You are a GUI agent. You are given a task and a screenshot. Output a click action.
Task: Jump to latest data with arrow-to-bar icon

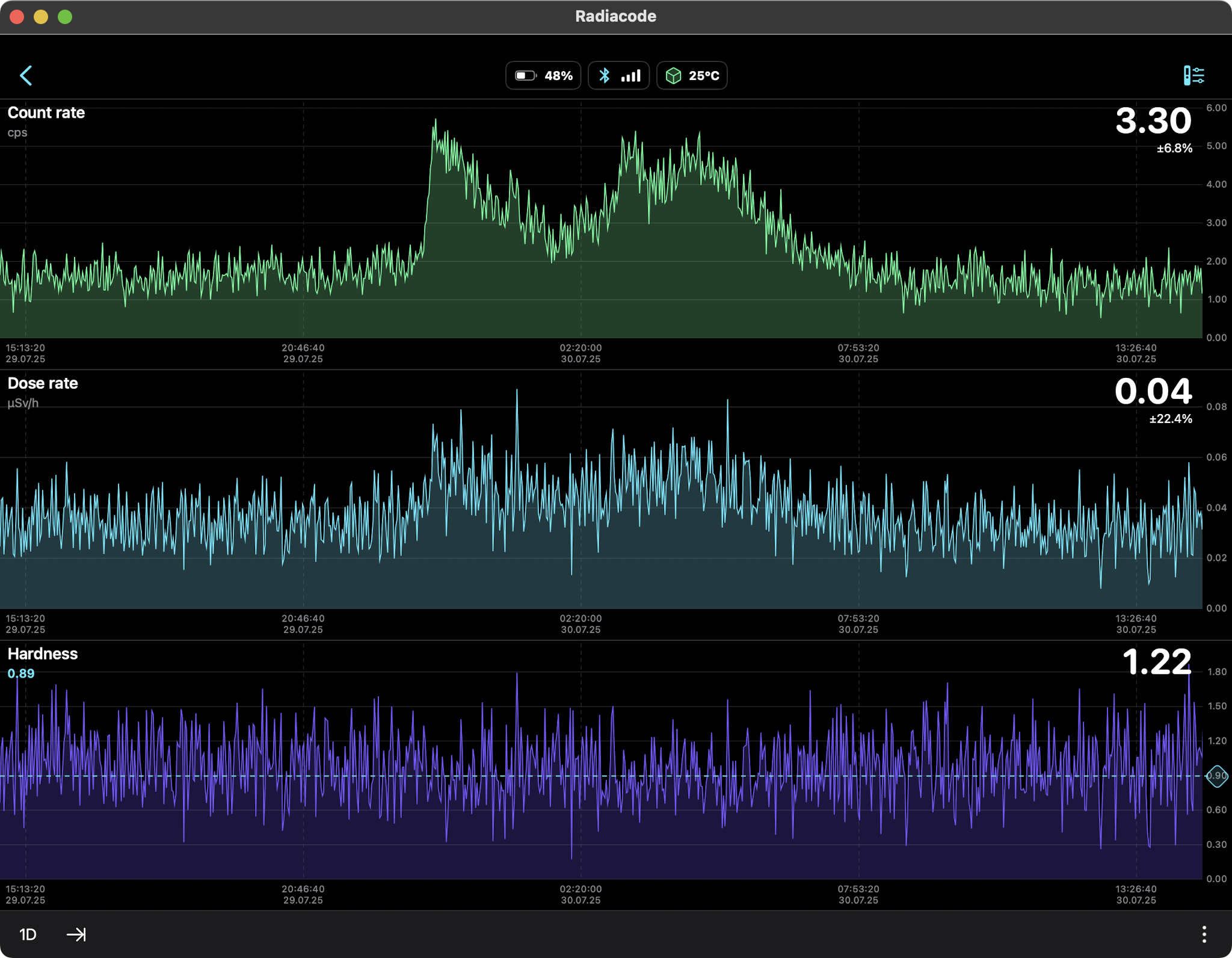pos(76,935)
